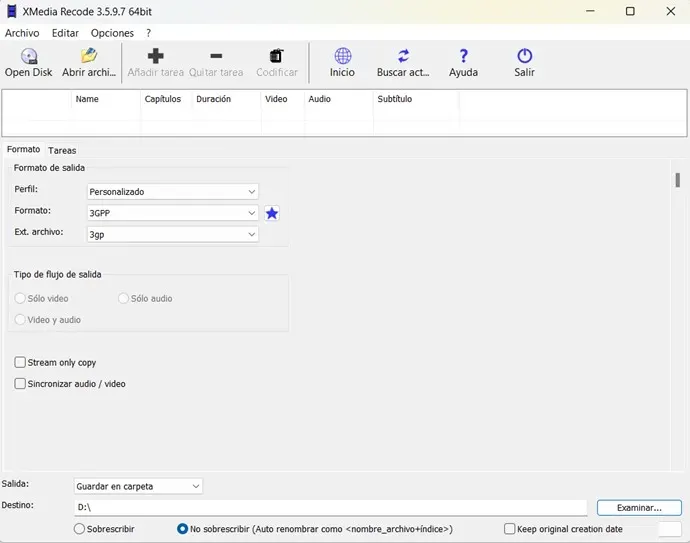Select the Sólo audio radio button

point(123,298)
